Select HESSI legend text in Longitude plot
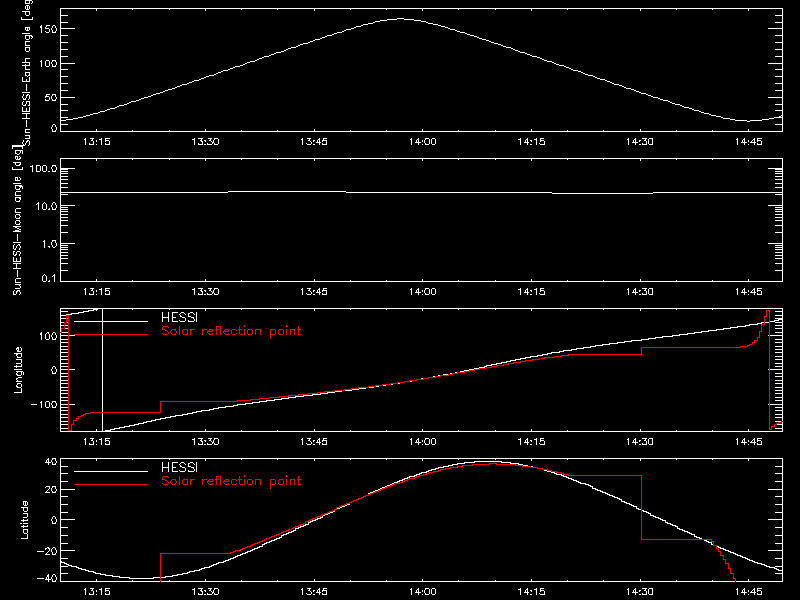 point(179,317)
